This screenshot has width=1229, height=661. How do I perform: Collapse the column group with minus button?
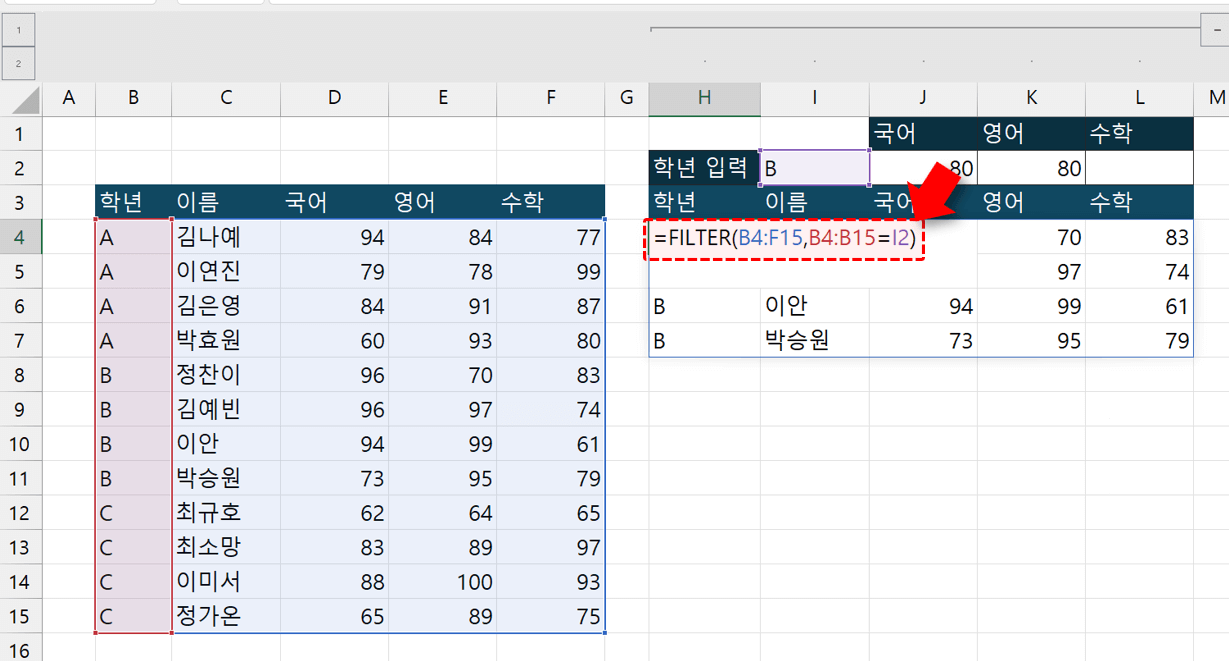point(1215,30)
